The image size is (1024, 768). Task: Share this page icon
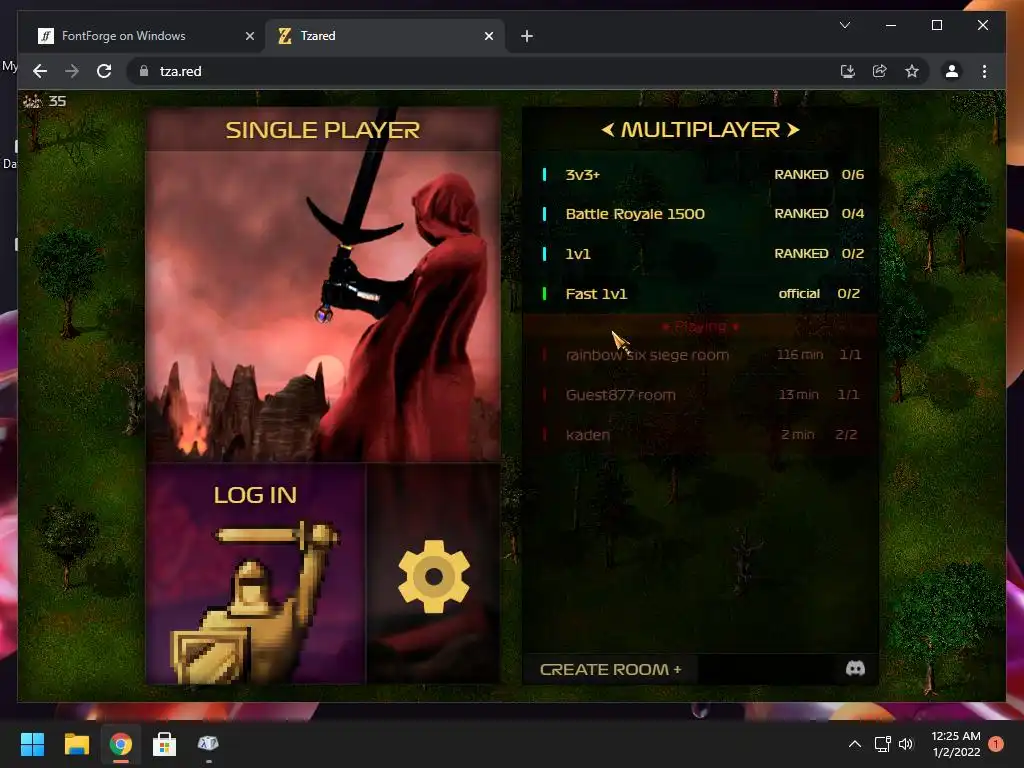click(x=880, y=71)
